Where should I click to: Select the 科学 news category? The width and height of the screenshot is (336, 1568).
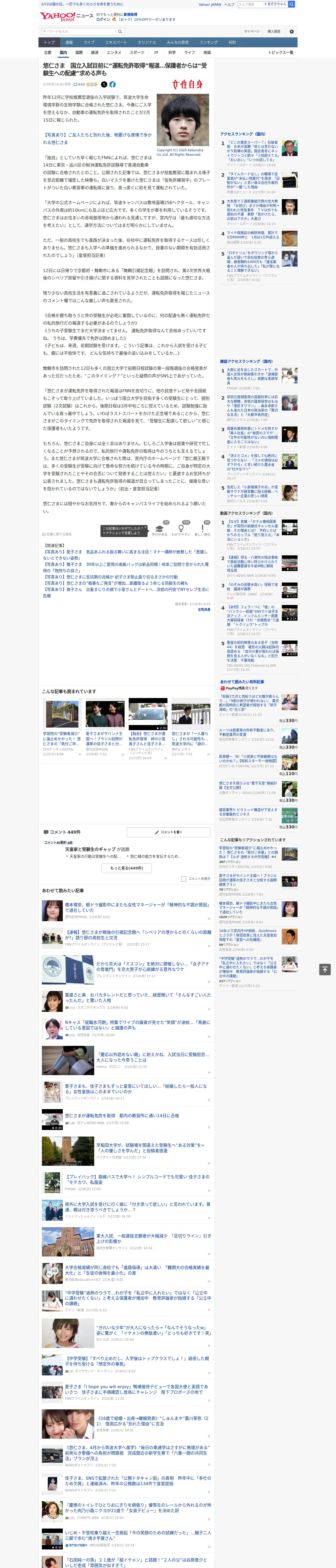[x=172, y=52]
